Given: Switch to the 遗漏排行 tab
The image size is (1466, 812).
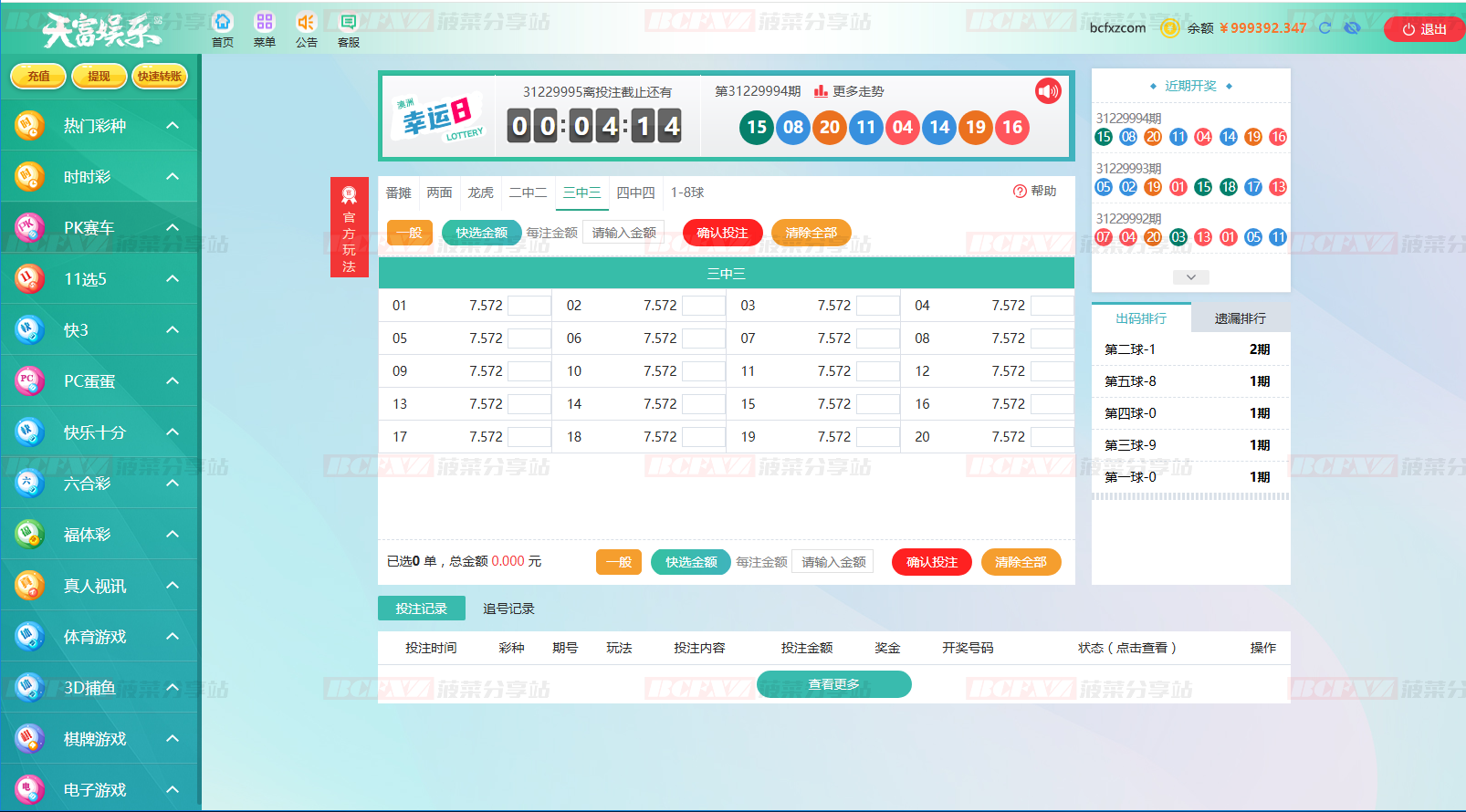Looking at the screenshot, I should 1240,318.
